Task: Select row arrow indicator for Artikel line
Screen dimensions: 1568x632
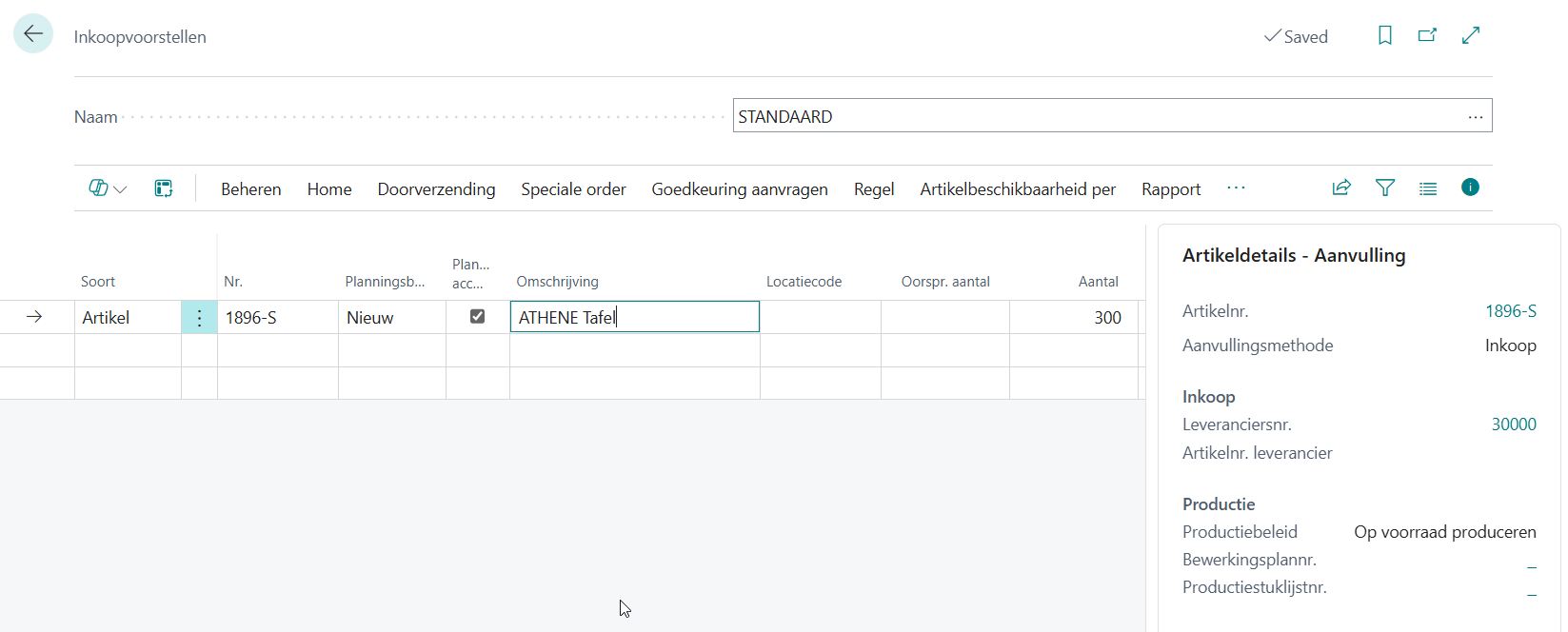Action: 34,317
